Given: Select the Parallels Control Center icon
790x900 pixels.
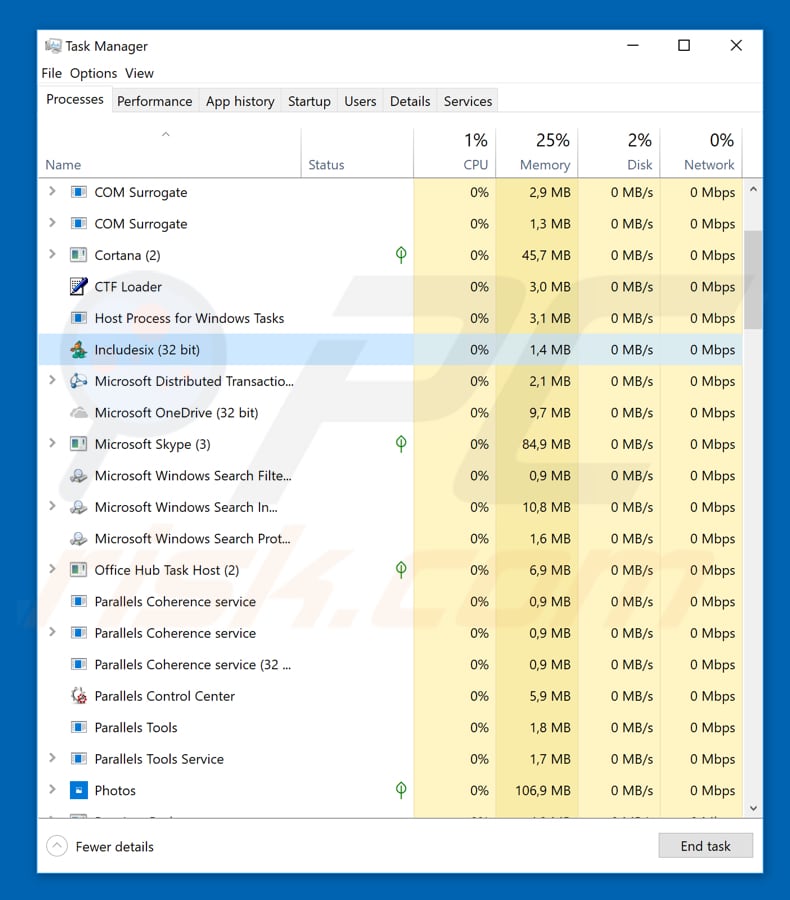Looking at the screenshot, I should [79, 696].
